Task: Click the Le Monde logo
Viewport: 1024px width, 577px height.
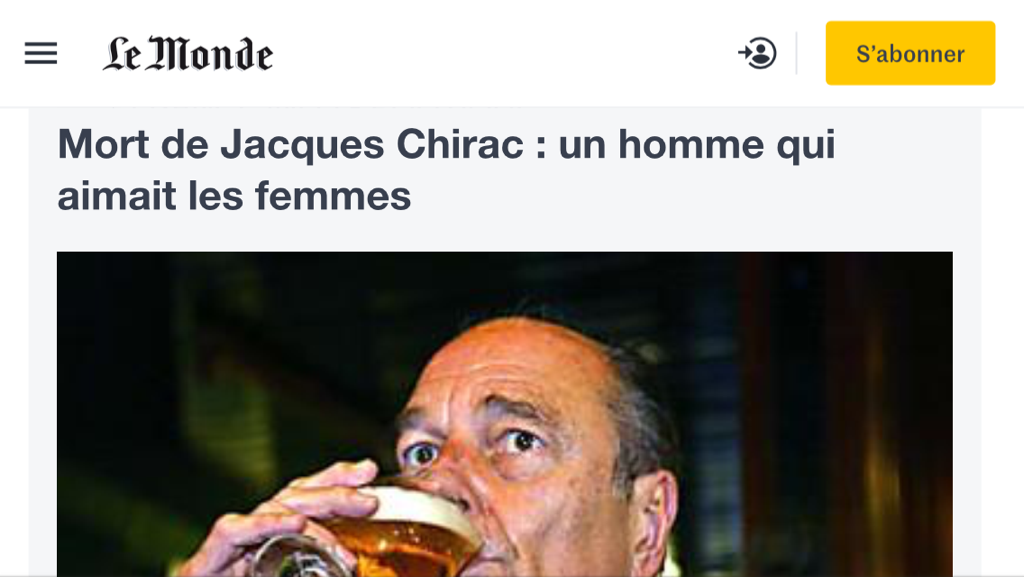Action: [x=188, y=54]
